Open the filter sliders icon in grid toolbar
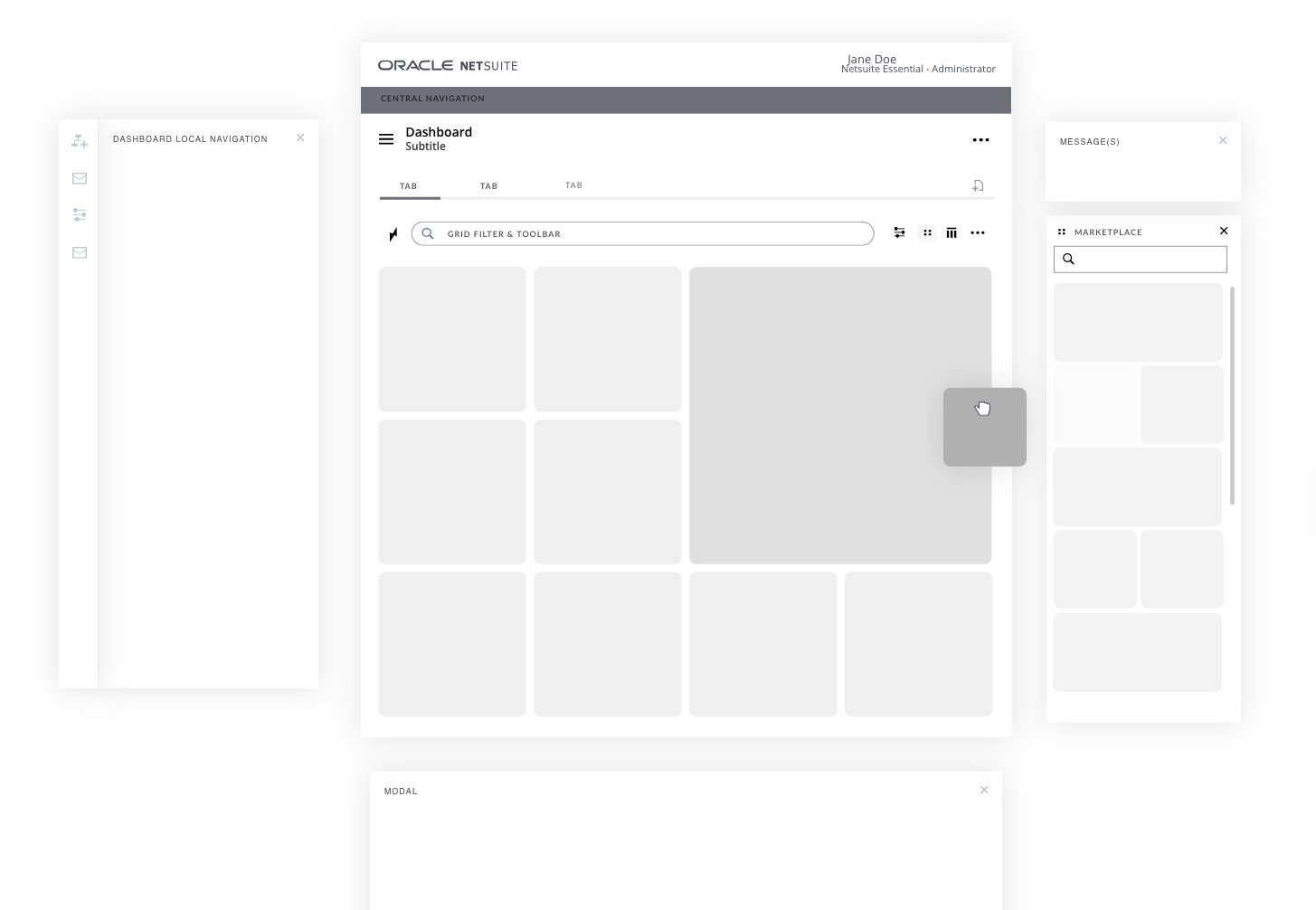Screen dimensions: 1316x910 (899, 233)
